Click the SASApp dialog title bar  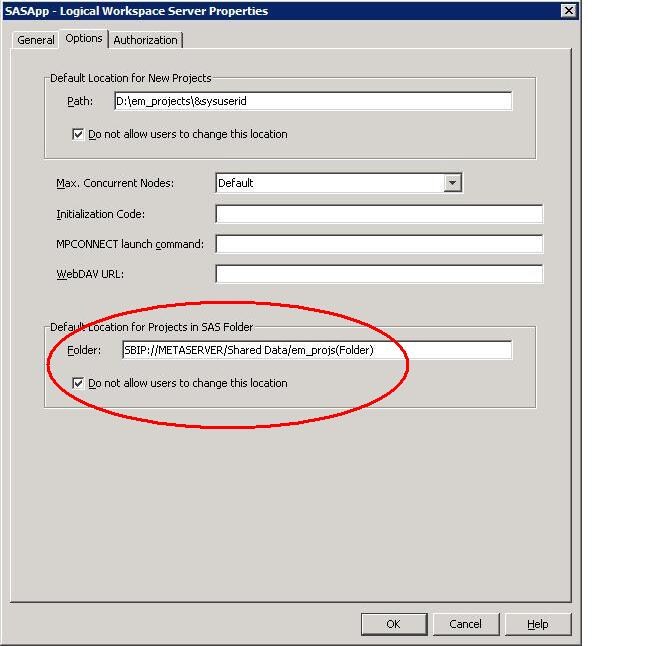coord(250,11)
